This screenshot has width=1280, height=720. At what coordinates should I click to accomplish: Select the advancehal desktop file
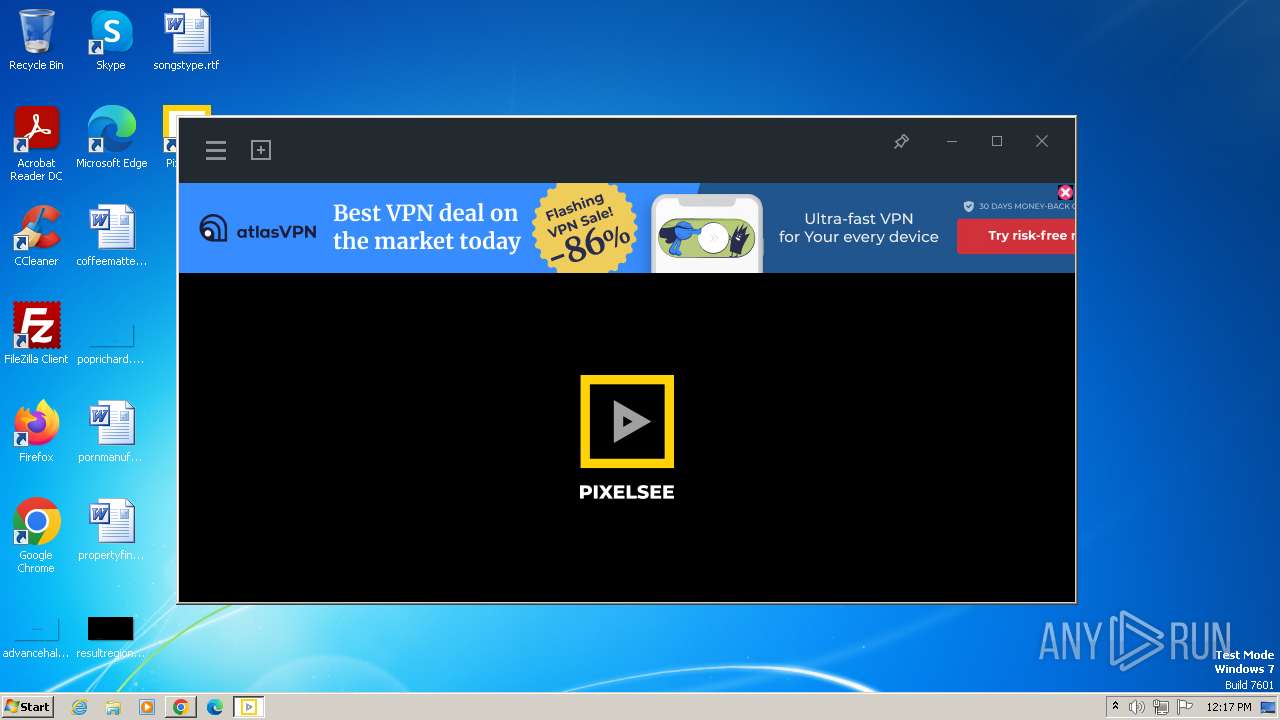tap(36, 638)
